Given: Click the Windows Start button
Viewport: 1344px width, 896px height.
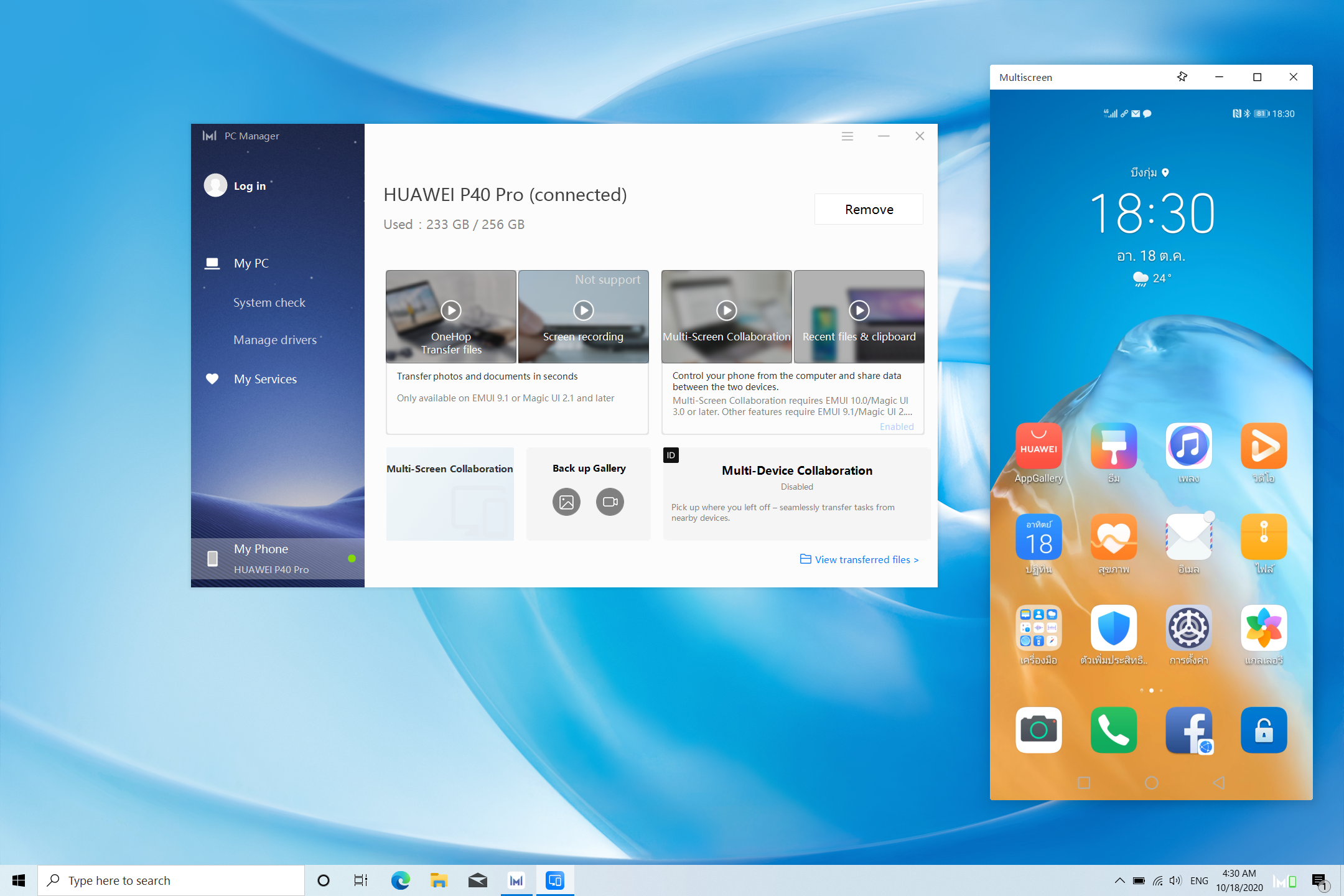Looking at the screenshot, I should pyautogui.click(x=19, y=880).
